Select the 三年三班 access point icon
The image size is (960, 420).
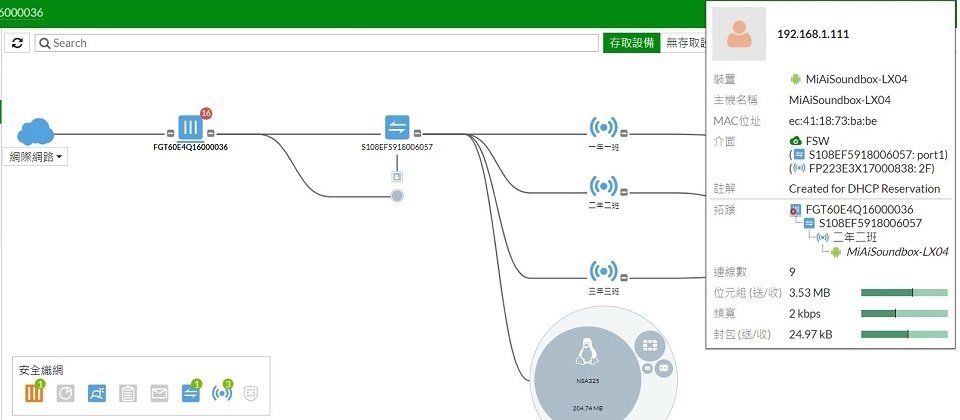[603, 270]
